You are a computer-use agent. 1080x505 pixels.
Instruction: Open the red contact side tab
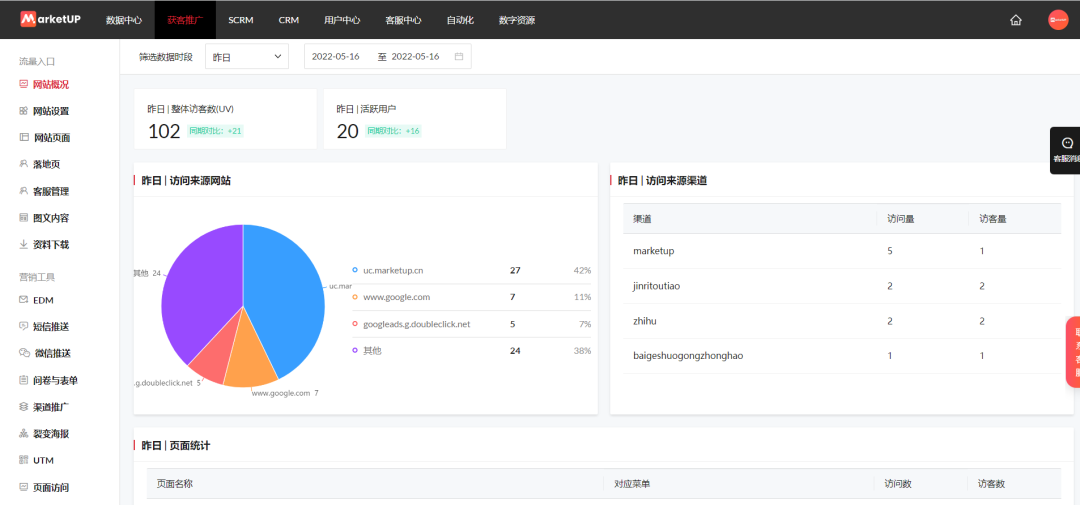1073,351
